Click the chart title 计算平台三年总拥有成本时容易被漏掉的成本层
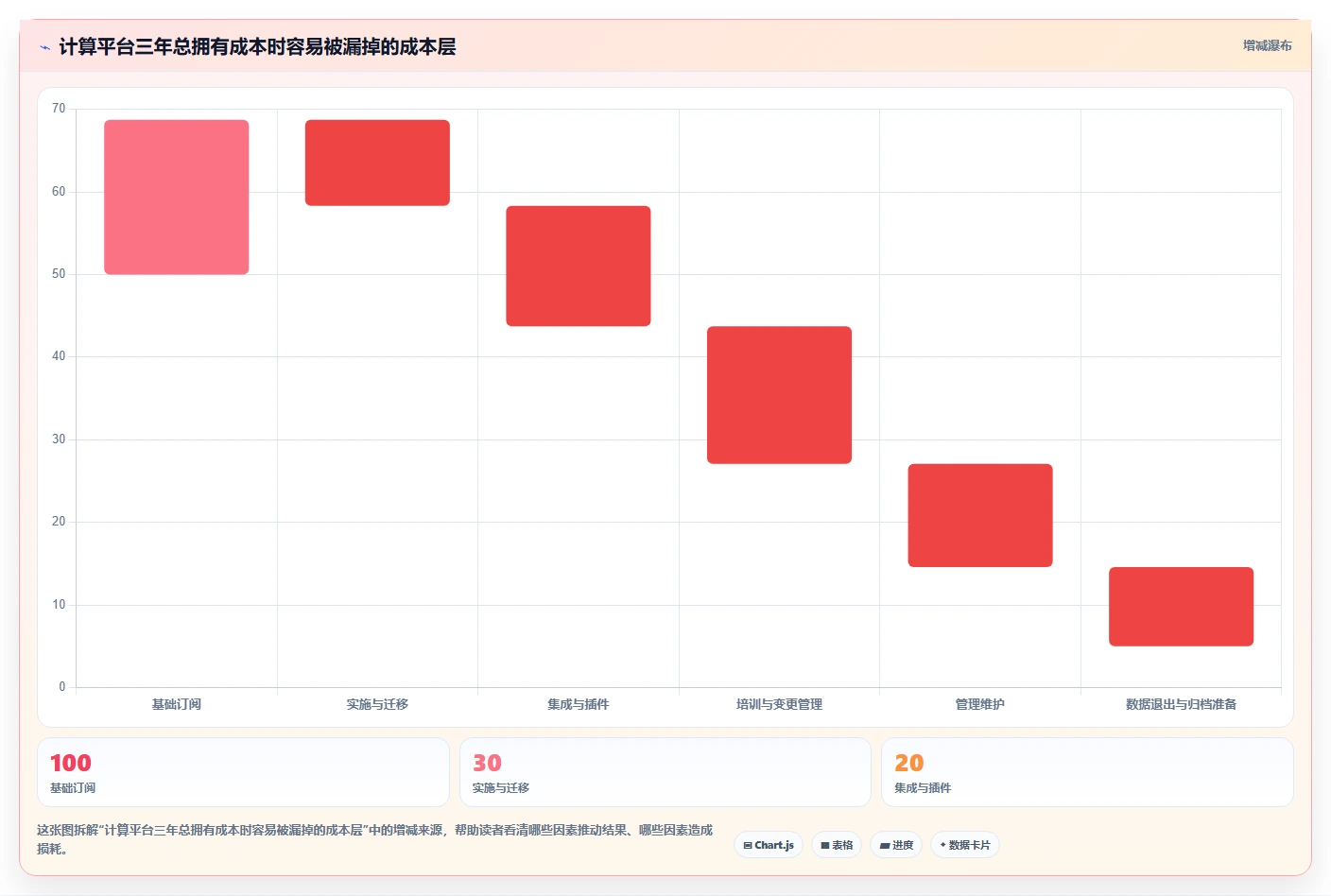Screen dimensions: 1331x896 (x=257, y=47)
